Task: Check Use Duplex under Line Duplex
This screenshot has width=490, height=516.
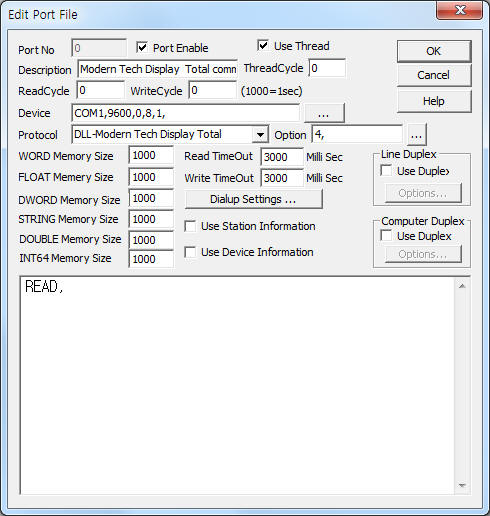Action: (386, 171)
